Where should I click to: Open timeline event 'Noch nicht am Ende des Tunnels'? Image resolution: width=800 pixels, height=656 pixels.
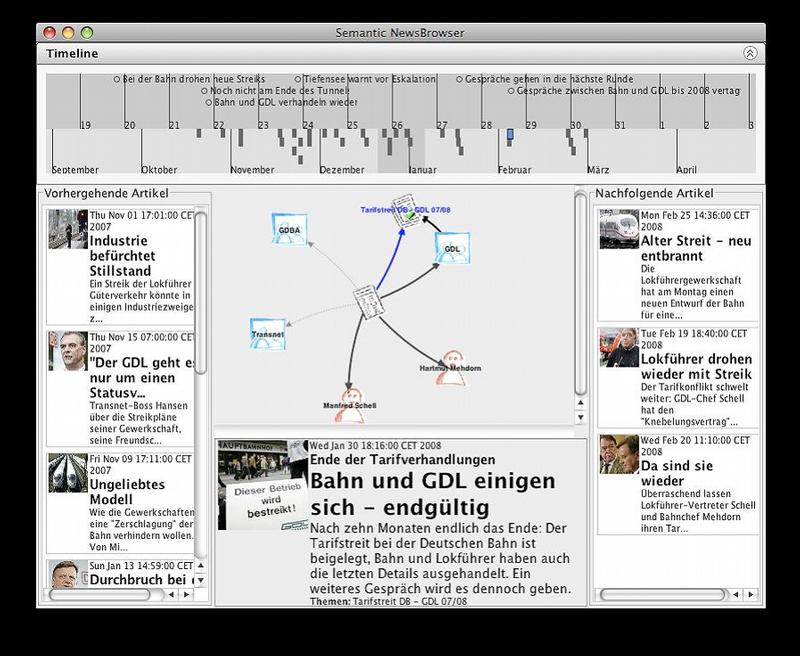click(x=276, y=91)
